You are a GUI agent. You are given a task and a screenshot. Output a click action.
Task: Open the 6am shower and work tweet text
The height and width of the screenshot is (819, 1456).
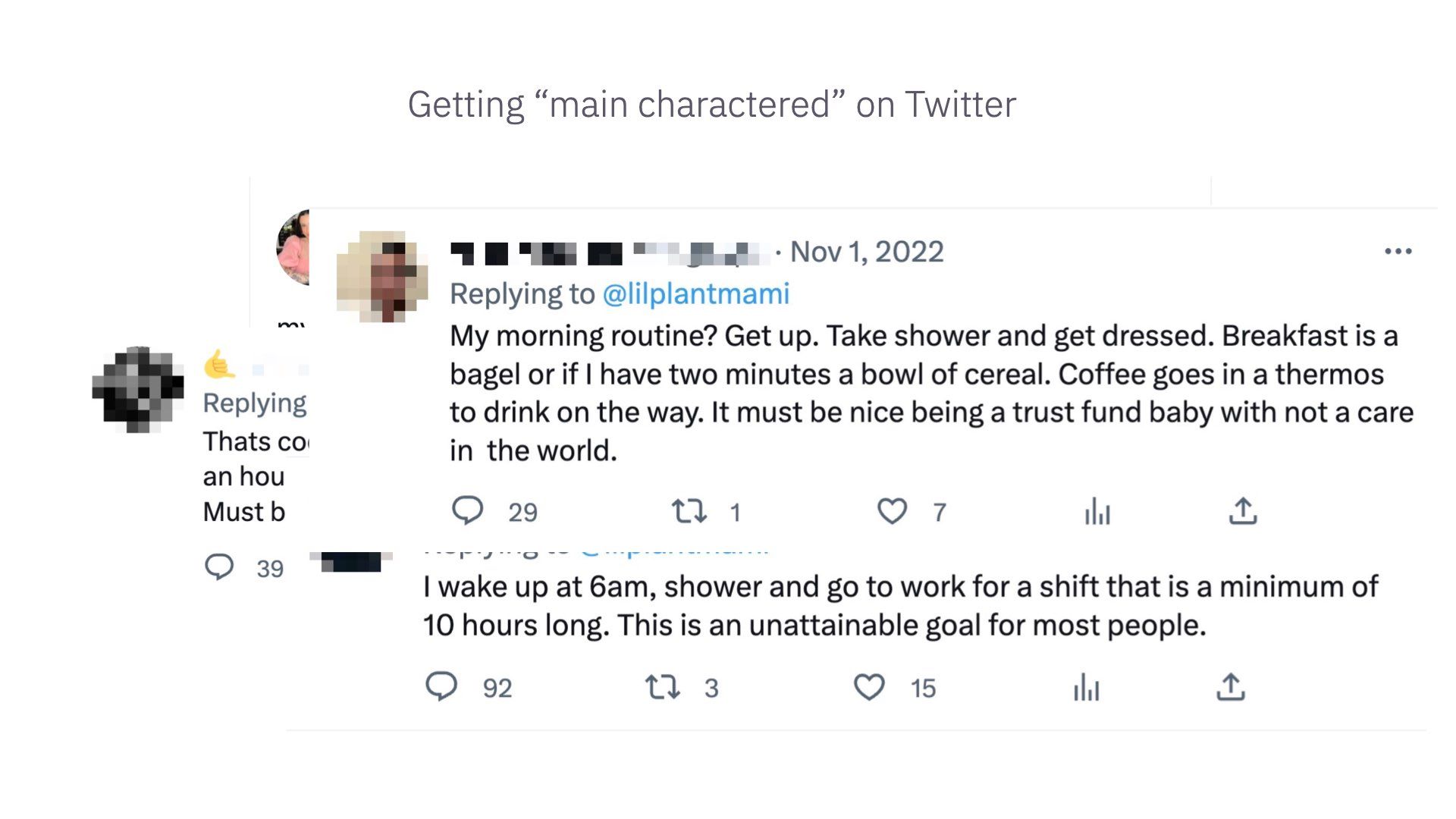tap(901, 606)
